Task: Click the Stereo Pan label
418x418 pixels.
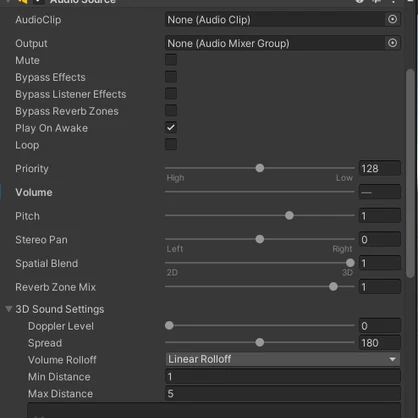Action: pos(41,240)
